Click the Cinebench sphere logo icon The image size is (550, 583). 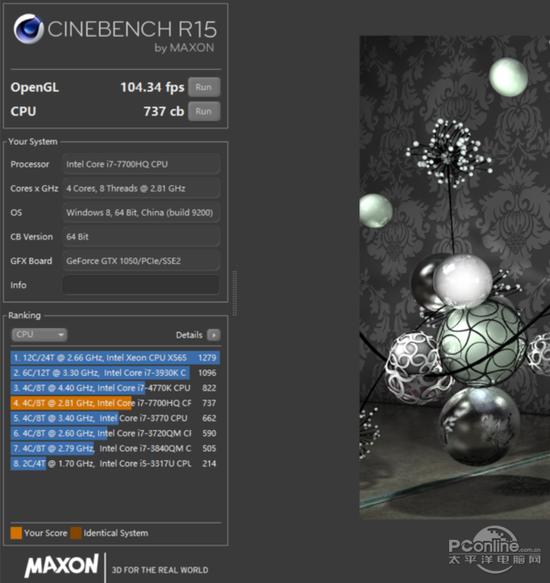28,29
